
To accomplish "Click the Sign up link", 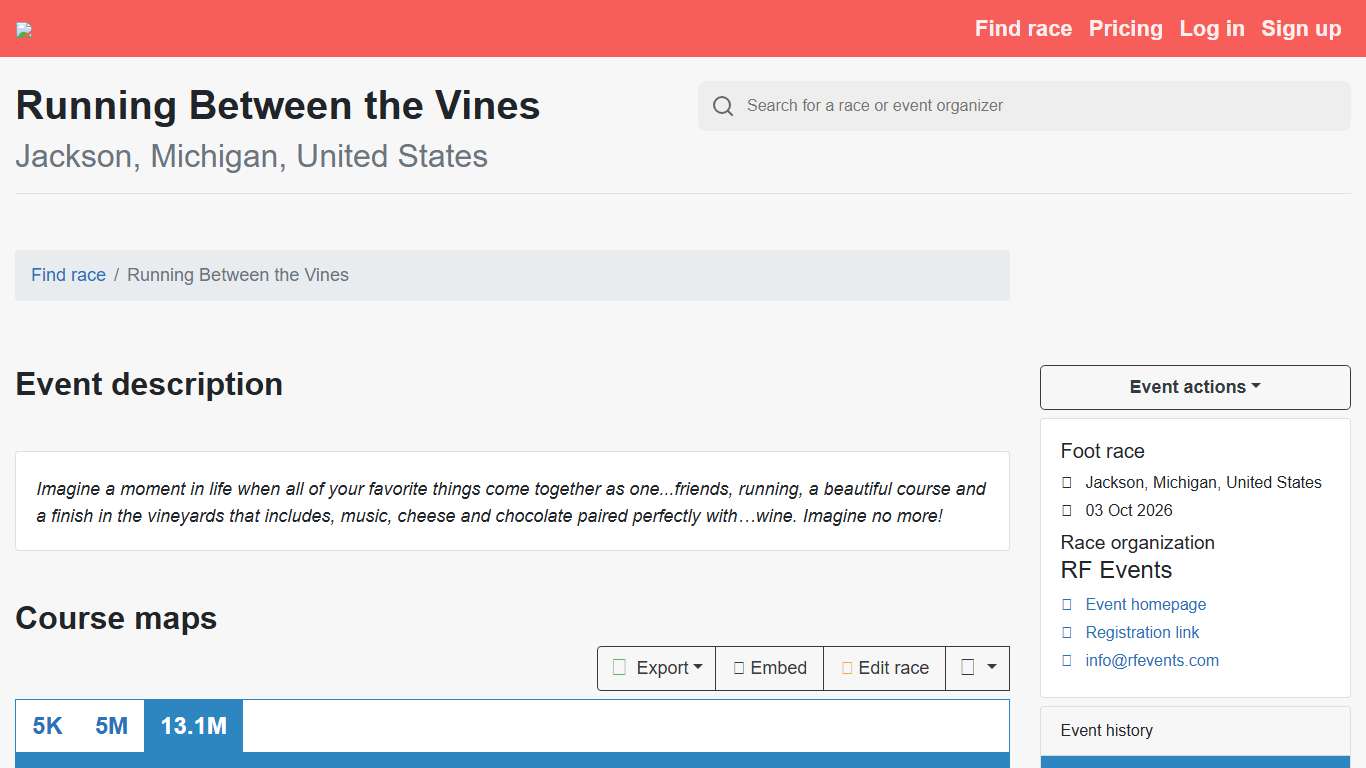I will click(1301, 29).
